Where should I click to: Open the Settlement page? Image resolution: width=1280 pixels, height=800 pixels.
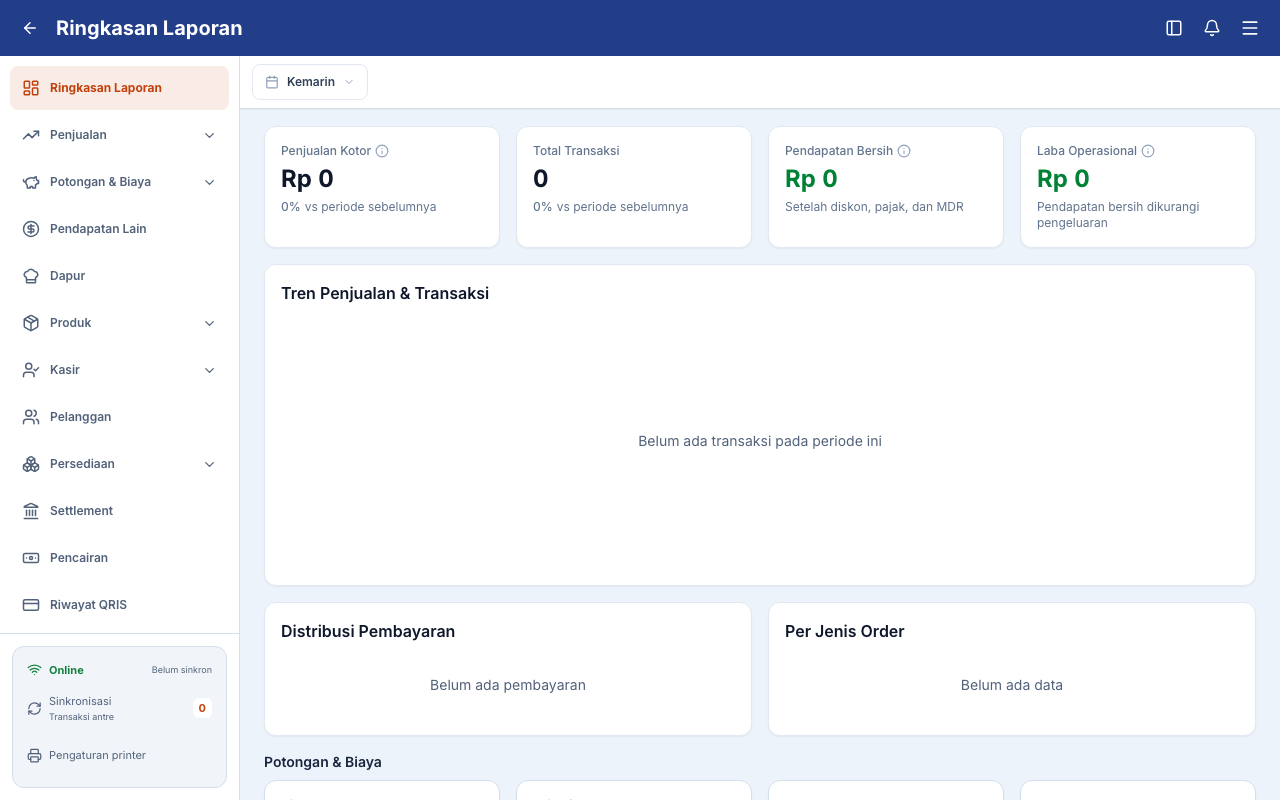[119, 511]
